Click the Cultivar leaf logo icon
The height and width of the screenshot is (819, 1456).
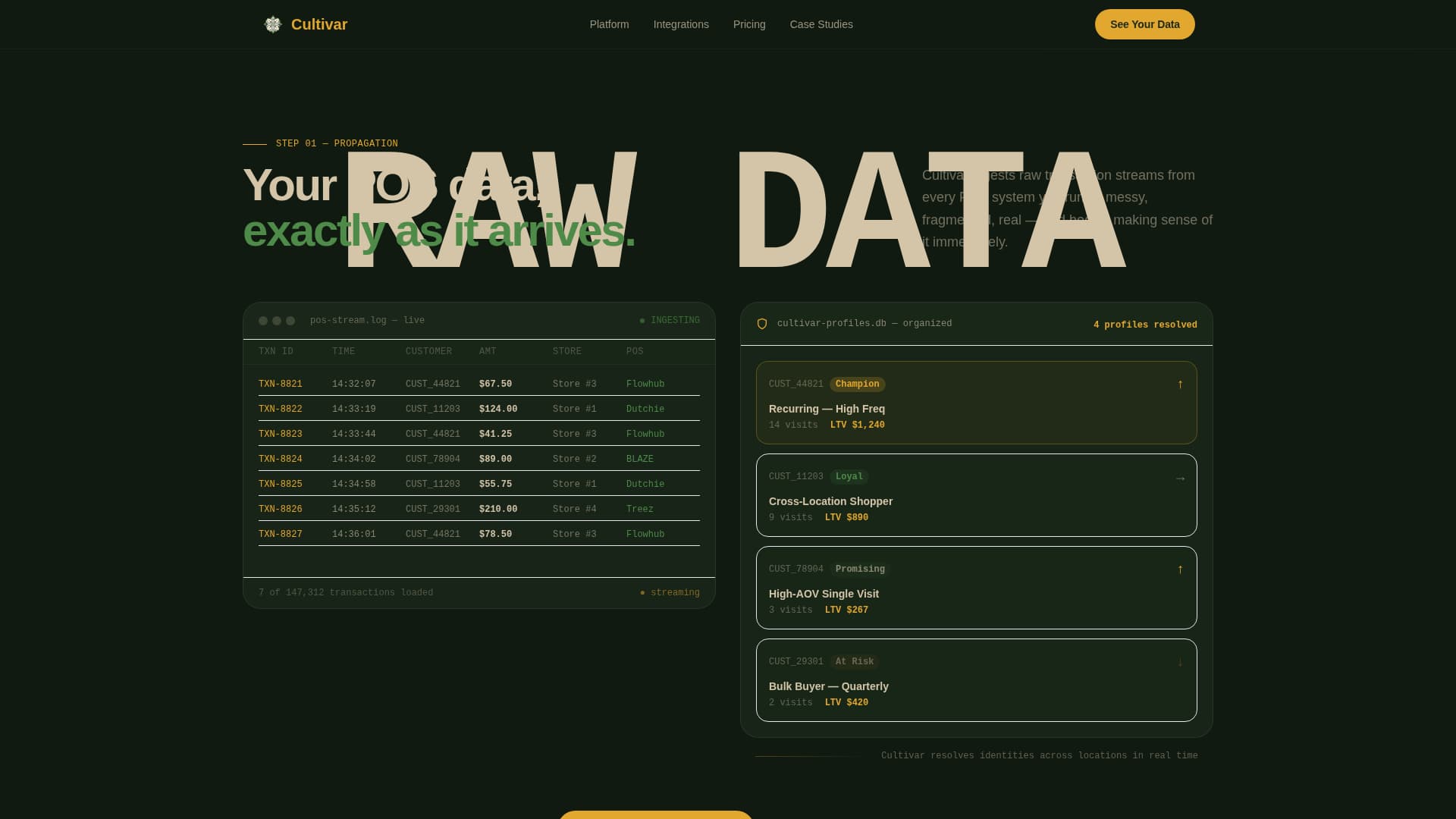[x=273, y=24]
